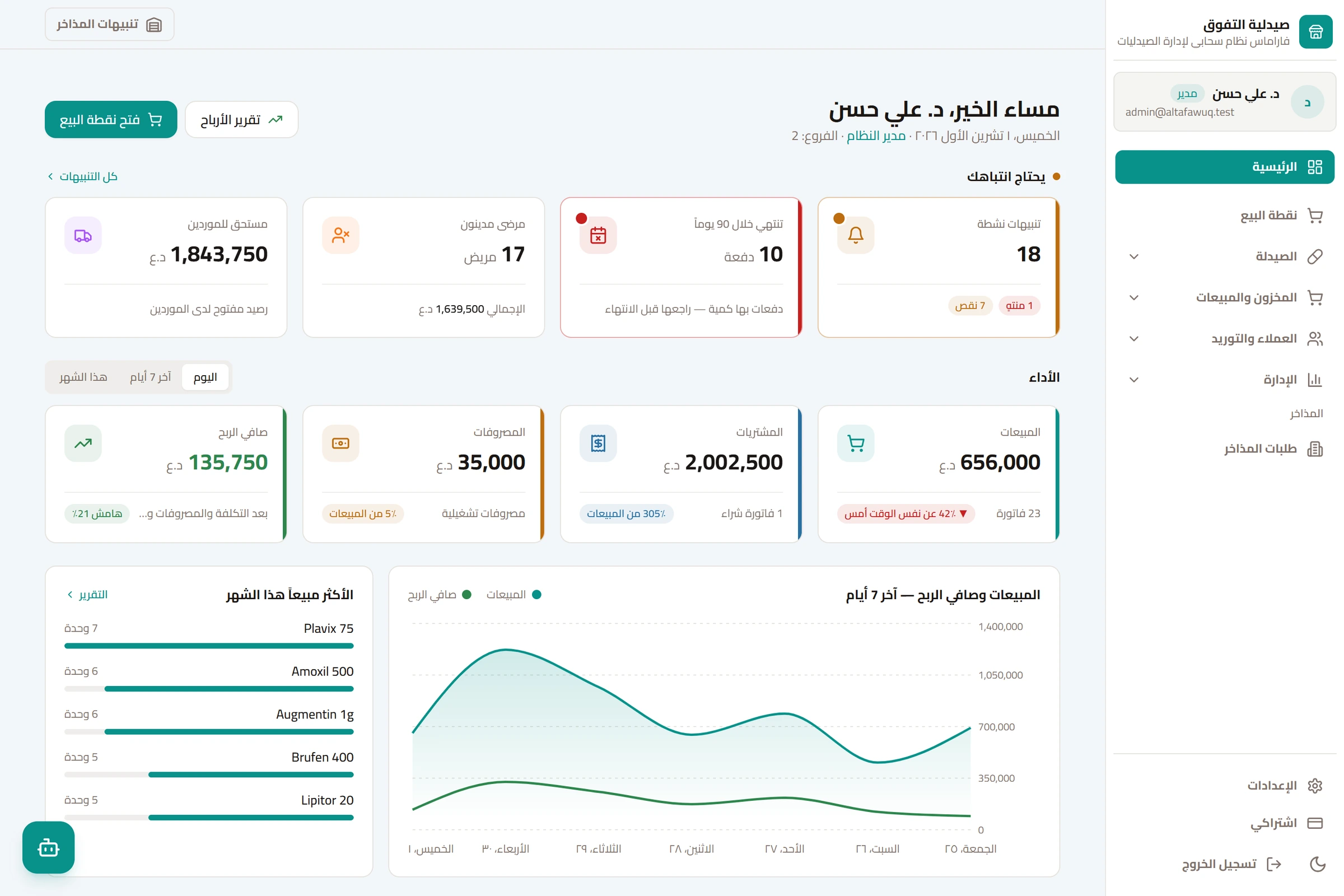Click banknote icon in المصروفات card

coord(340,443)
